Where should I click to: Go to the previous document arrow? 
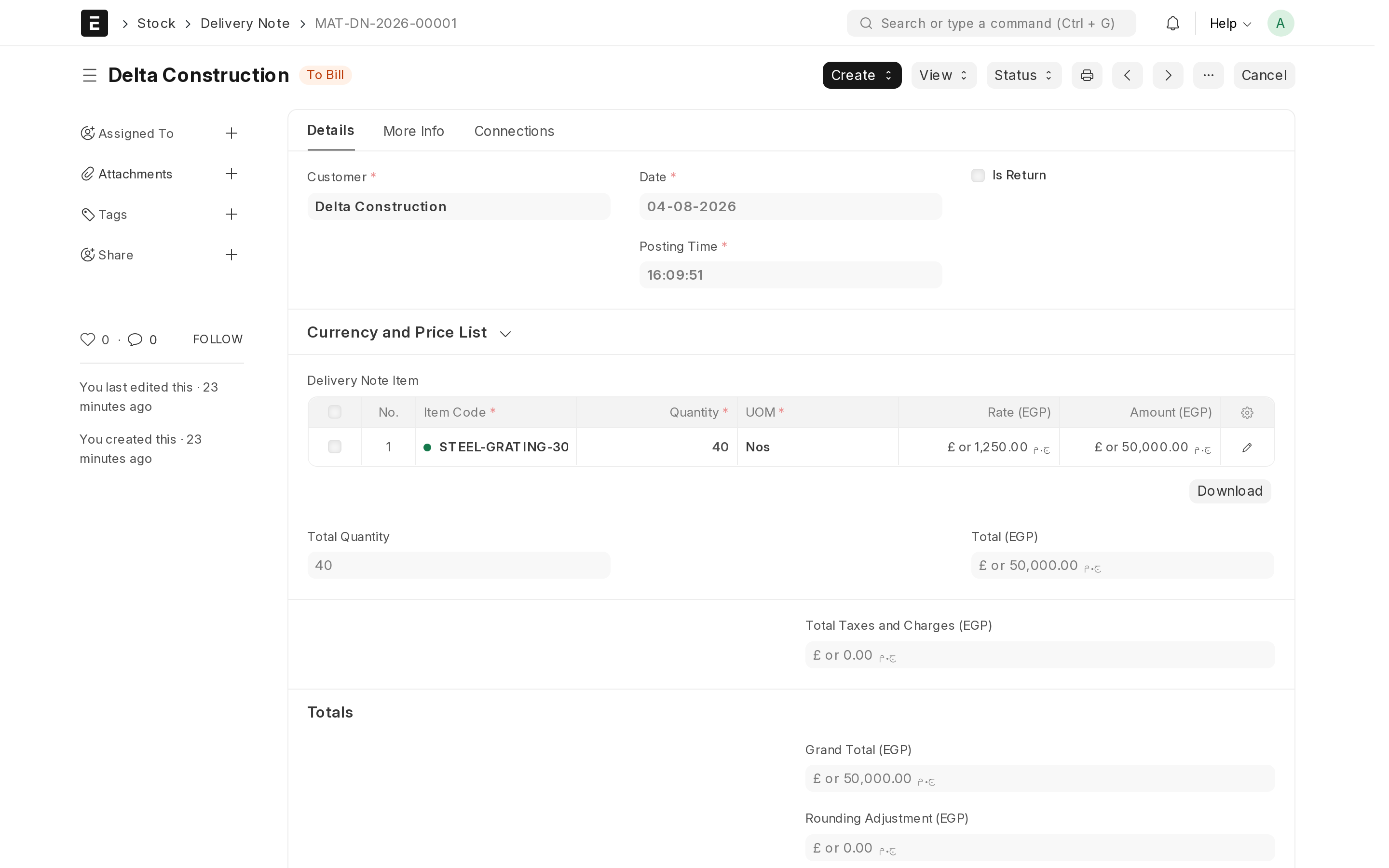click(x=1127, y=75)
